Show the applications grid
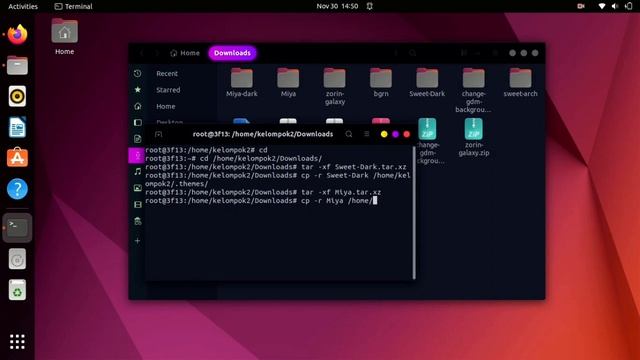Image resolution: width=640 pixels, height=360 pixels. (17, 342)
